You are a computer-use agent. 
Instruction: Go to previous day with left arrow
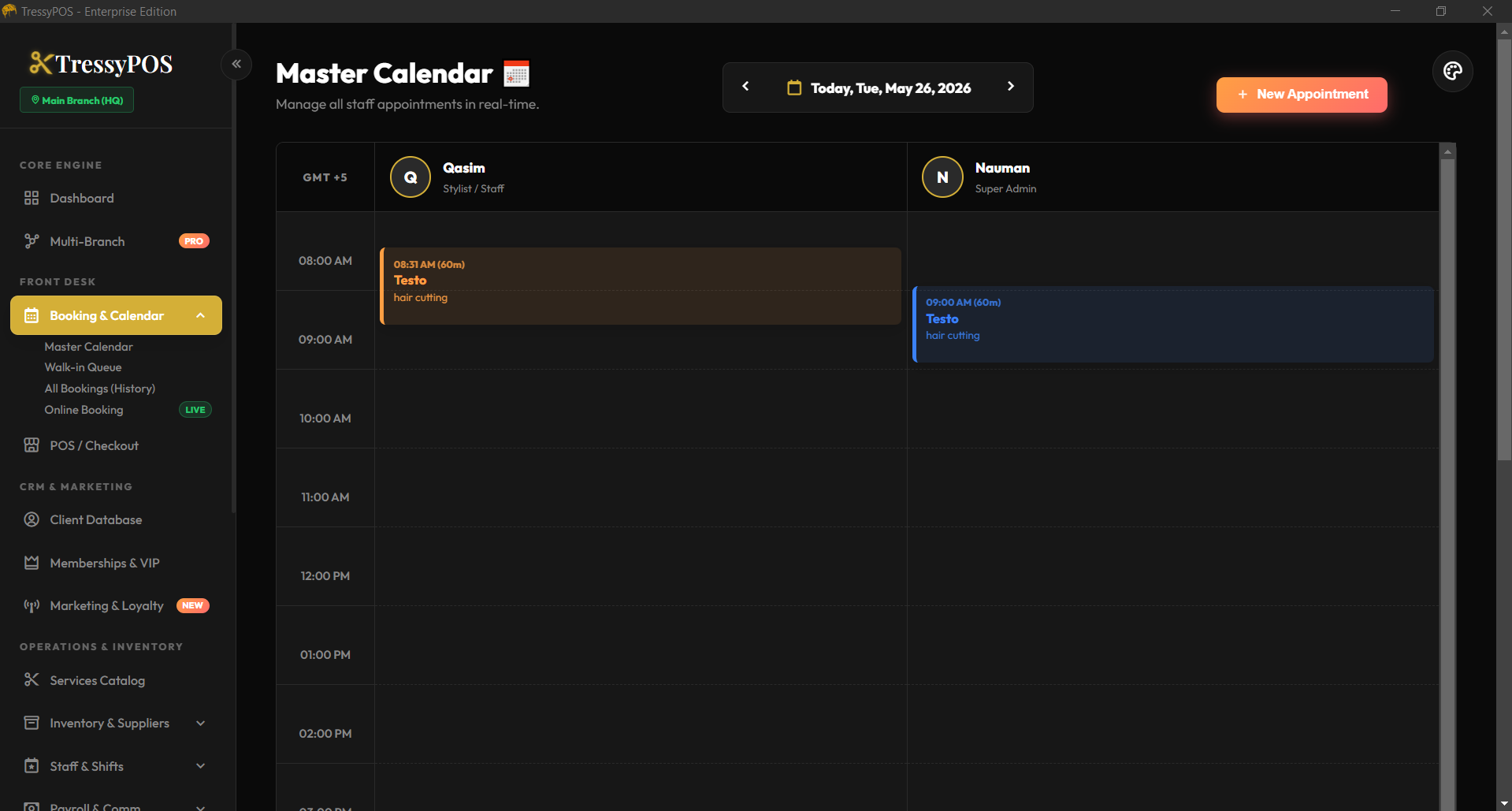(745, 87)
